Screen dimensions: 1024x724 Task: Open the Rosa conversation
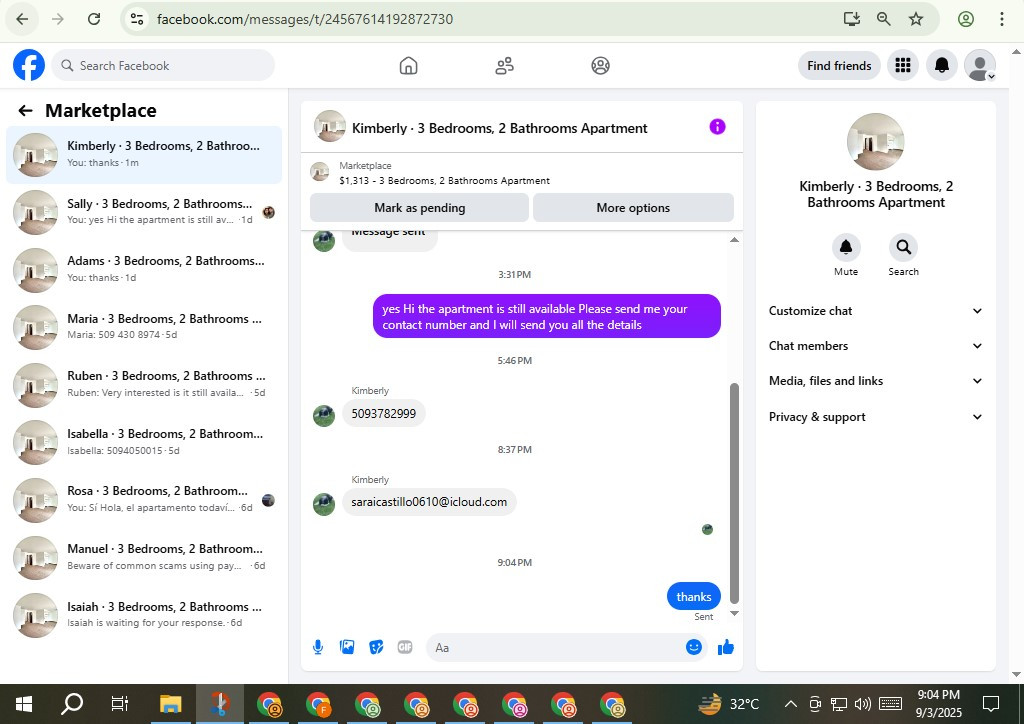144,499
